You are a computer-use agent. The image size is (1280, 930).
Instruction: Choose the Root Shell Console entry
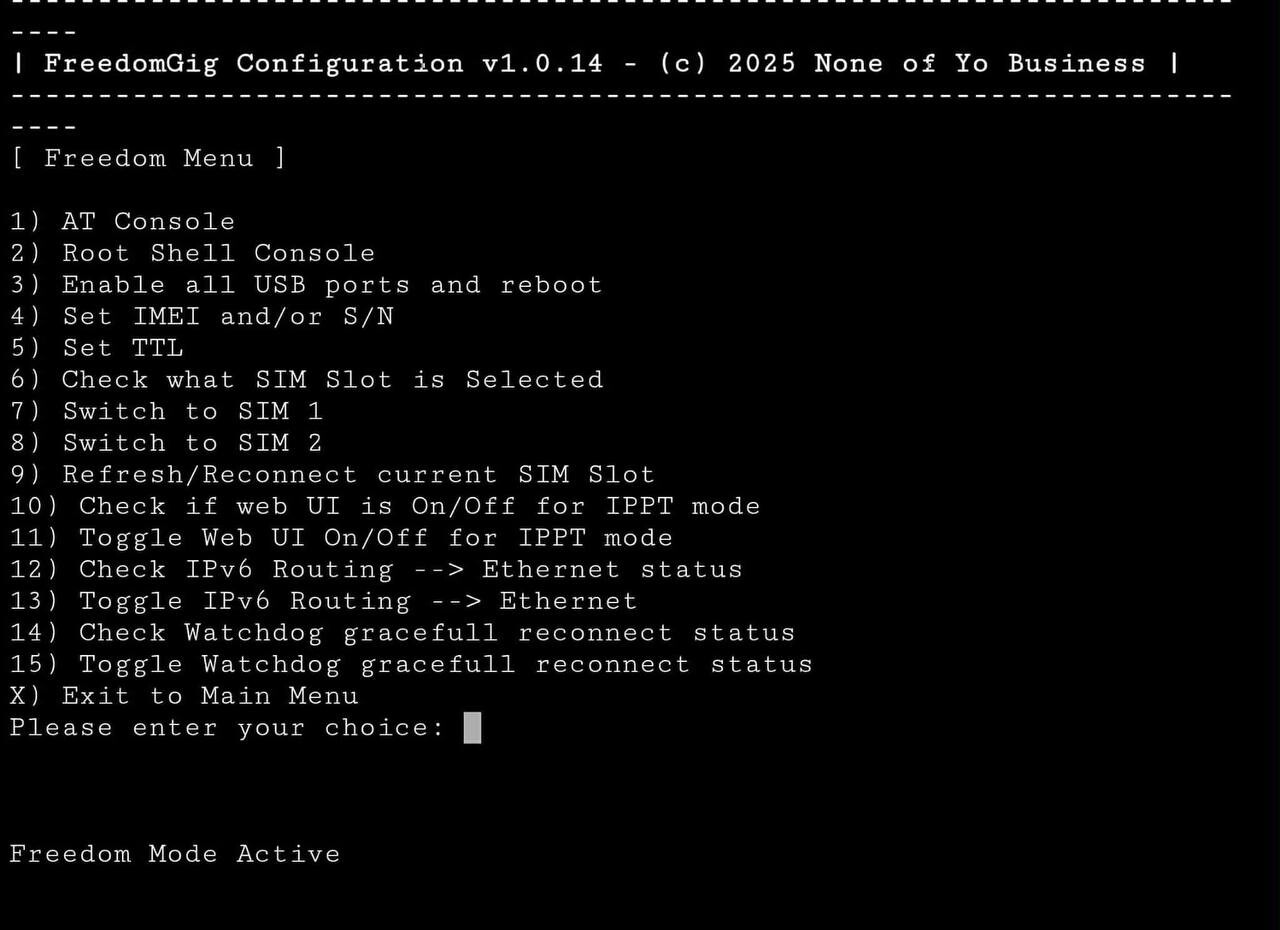(x=193, y=253)
